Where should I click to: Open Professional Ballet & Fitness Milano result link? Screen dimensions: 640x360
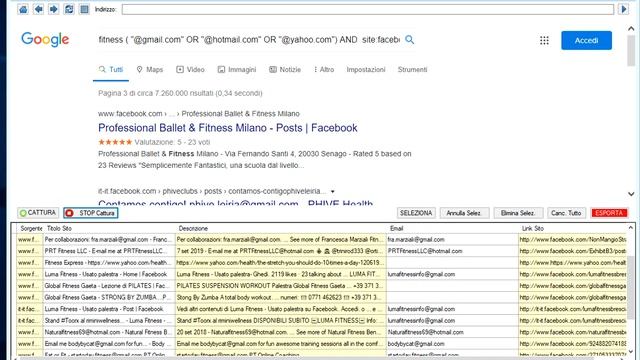228,128
